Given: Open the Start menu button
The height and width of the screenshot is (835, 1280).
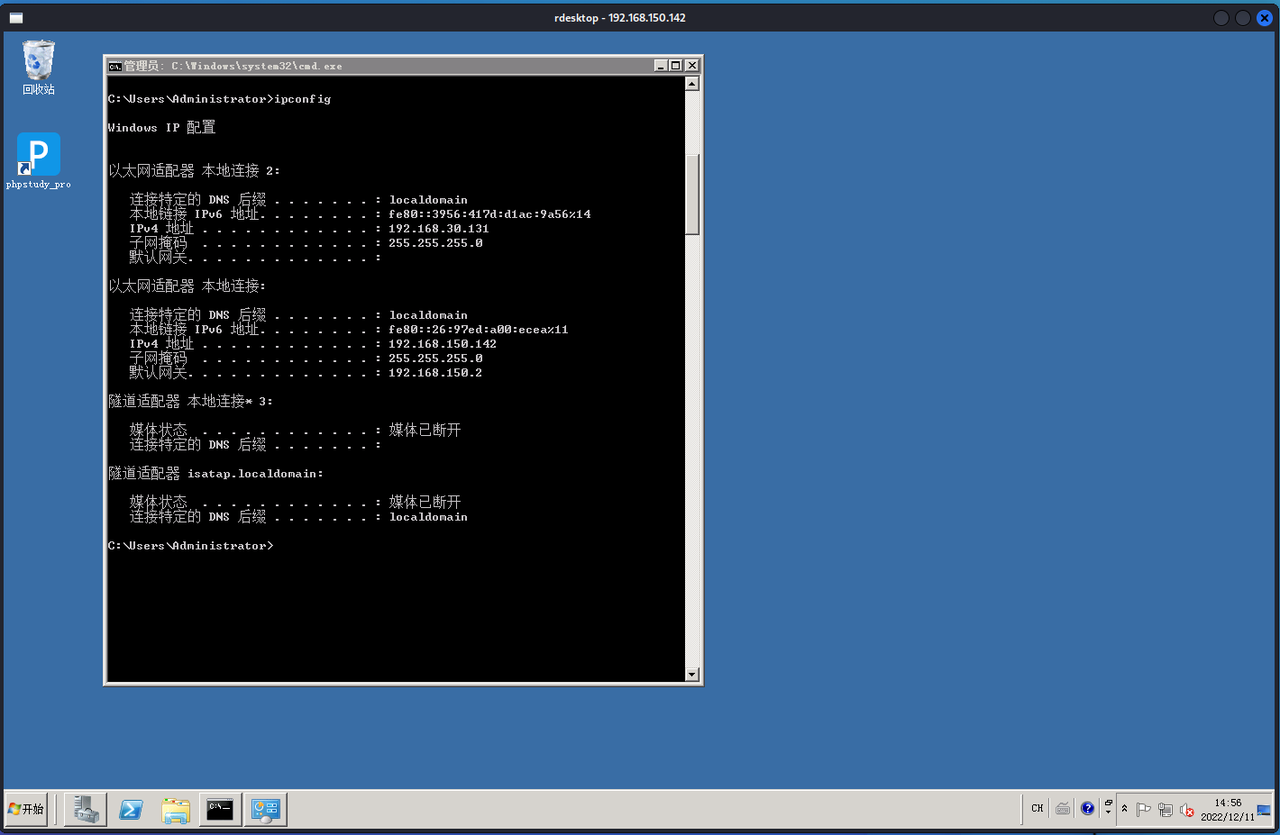Looking at the screenshot, I should pyautogui.click(x=26, y=809).
